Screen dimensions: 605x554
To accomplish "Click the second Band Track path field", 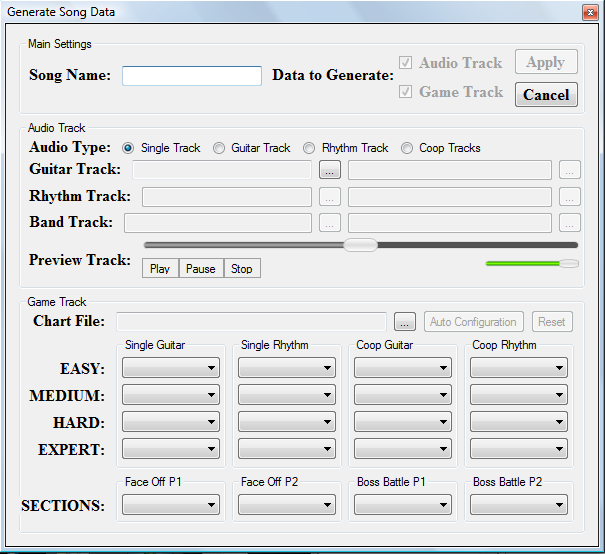I will point(450,223).
